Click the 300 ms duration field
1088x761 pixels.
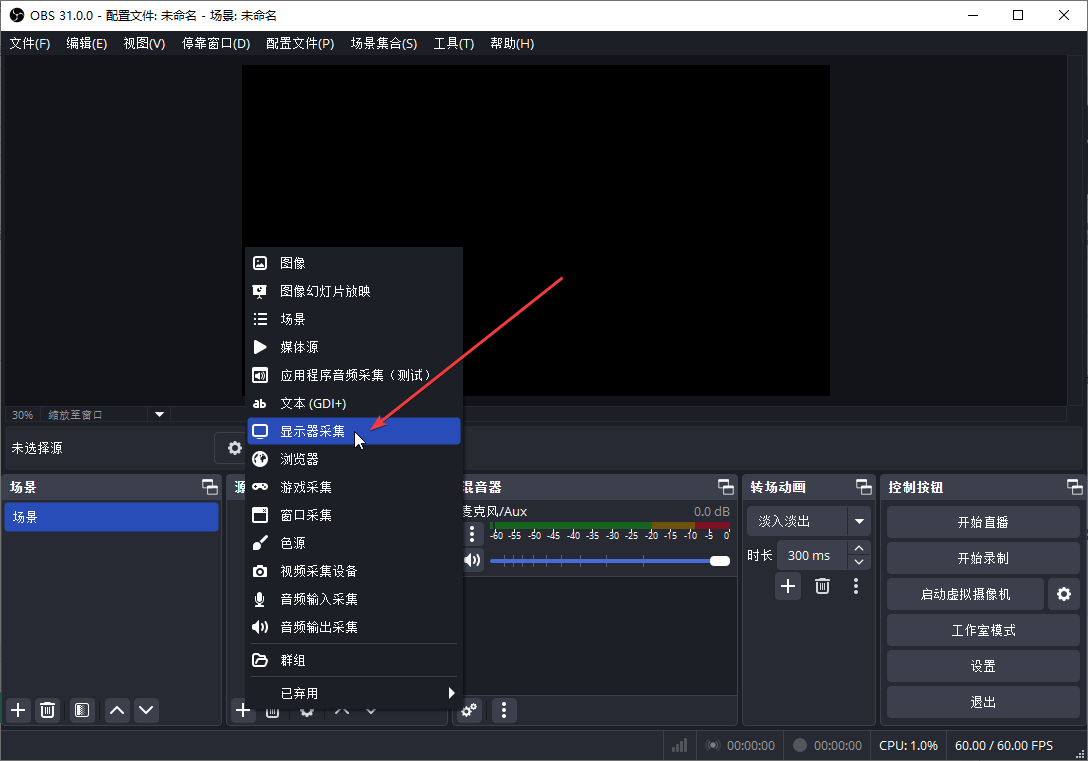pos(812,556)
